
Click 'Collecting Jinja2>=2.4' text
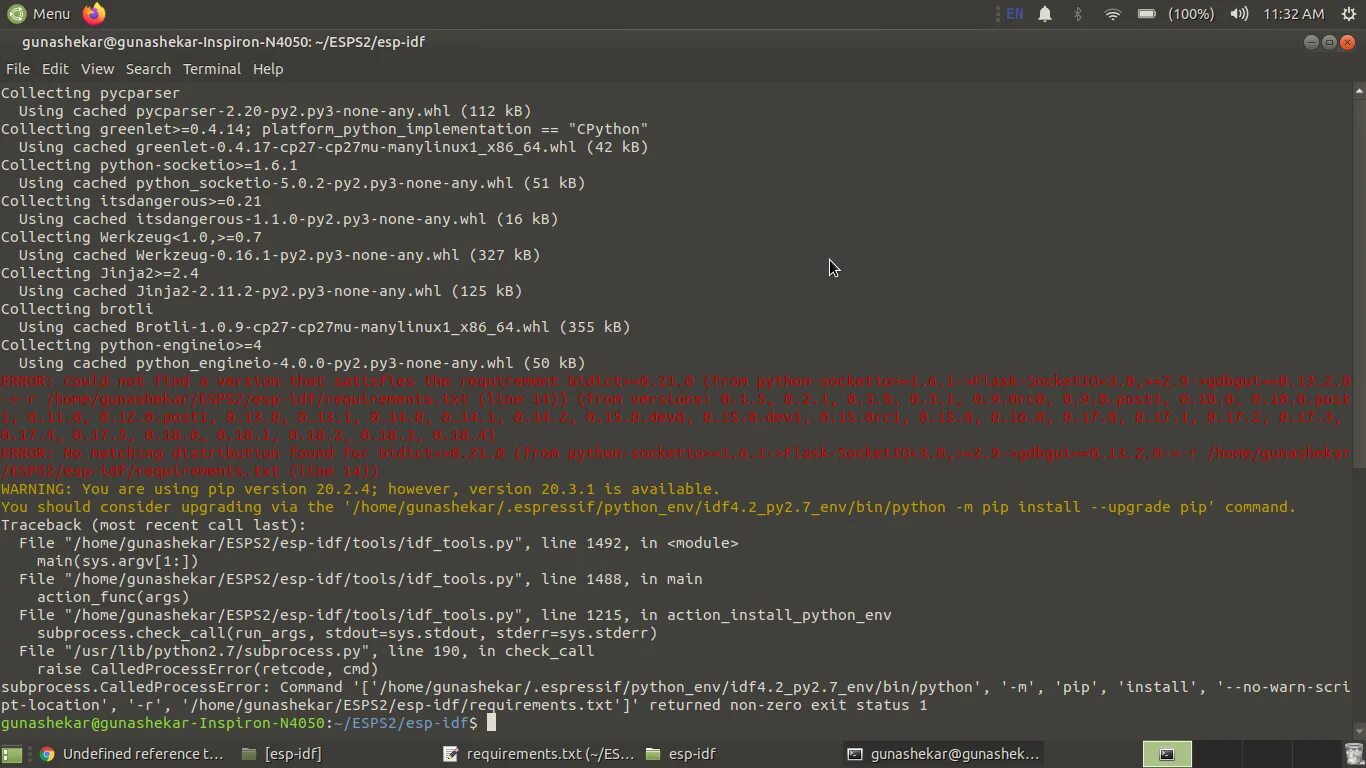click(100, 273)
